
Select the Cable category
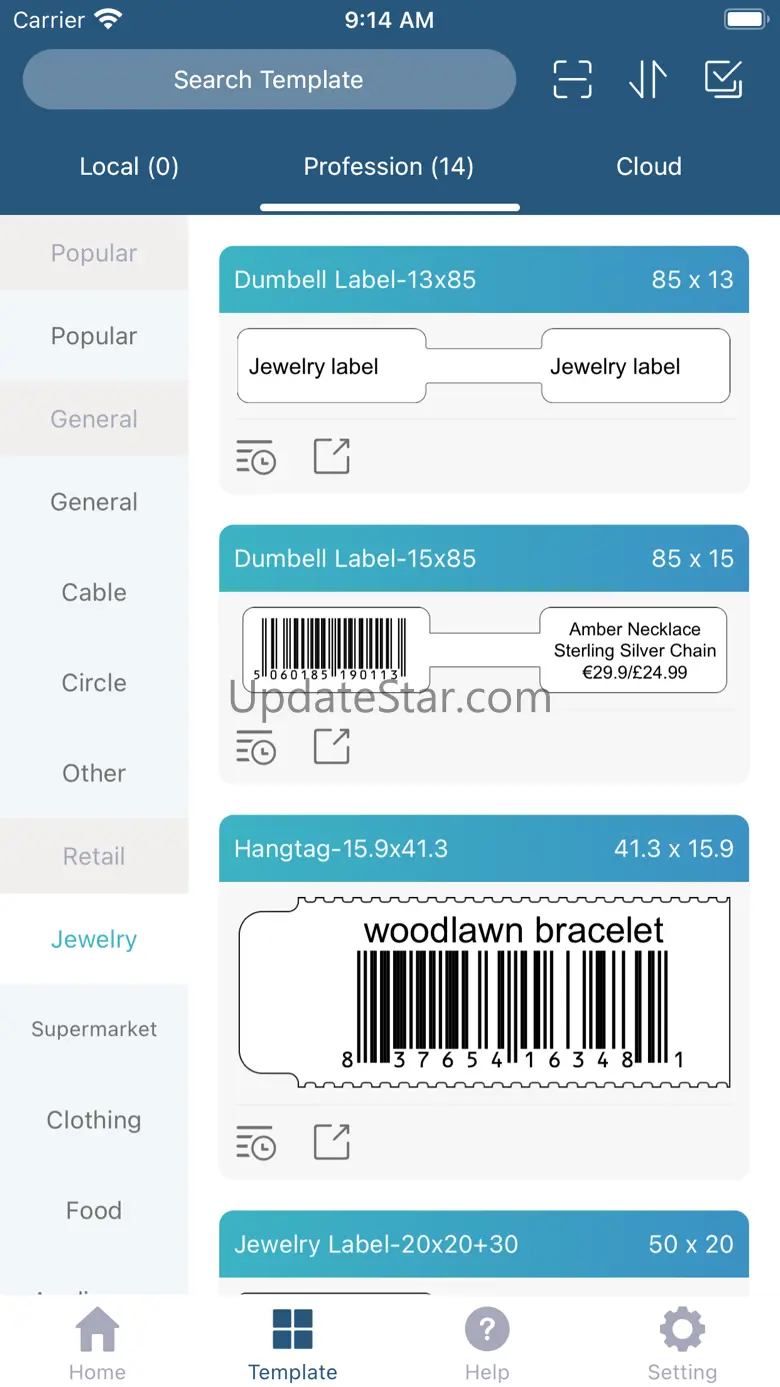pos(94,593)
